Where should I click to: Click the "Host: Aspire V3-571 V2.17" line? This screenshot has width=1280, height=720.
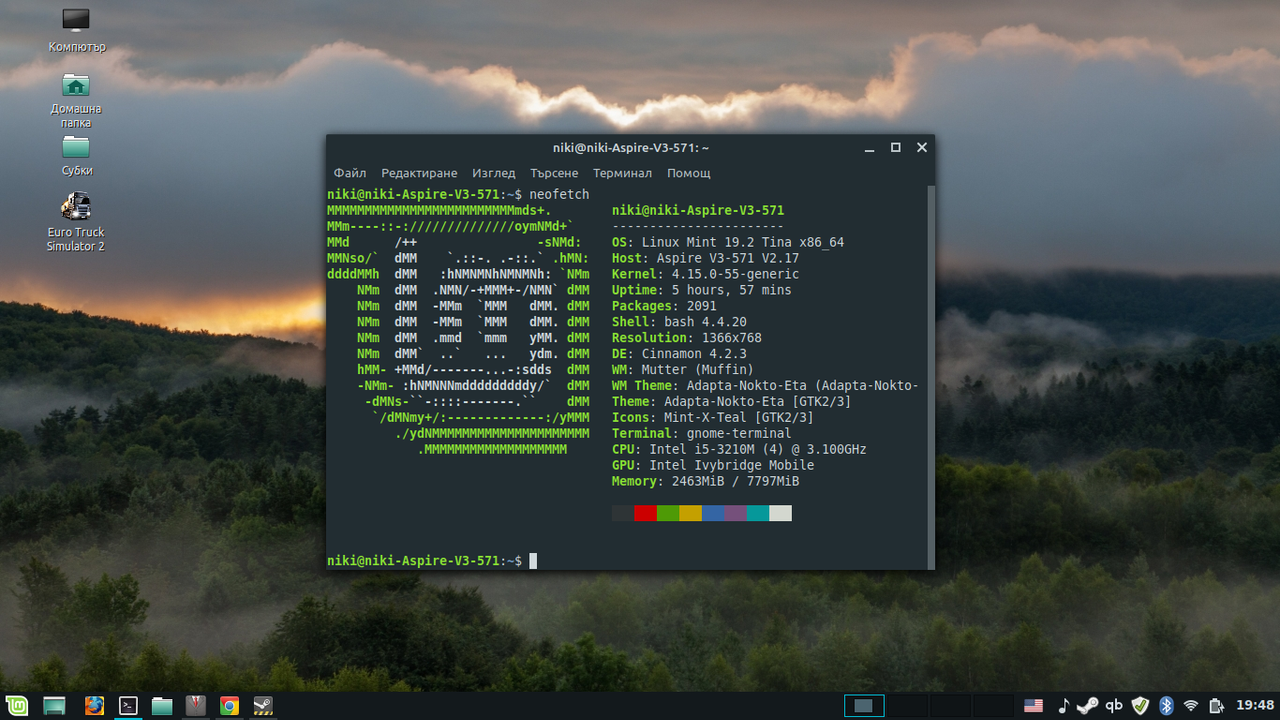(x=706, y=258)
